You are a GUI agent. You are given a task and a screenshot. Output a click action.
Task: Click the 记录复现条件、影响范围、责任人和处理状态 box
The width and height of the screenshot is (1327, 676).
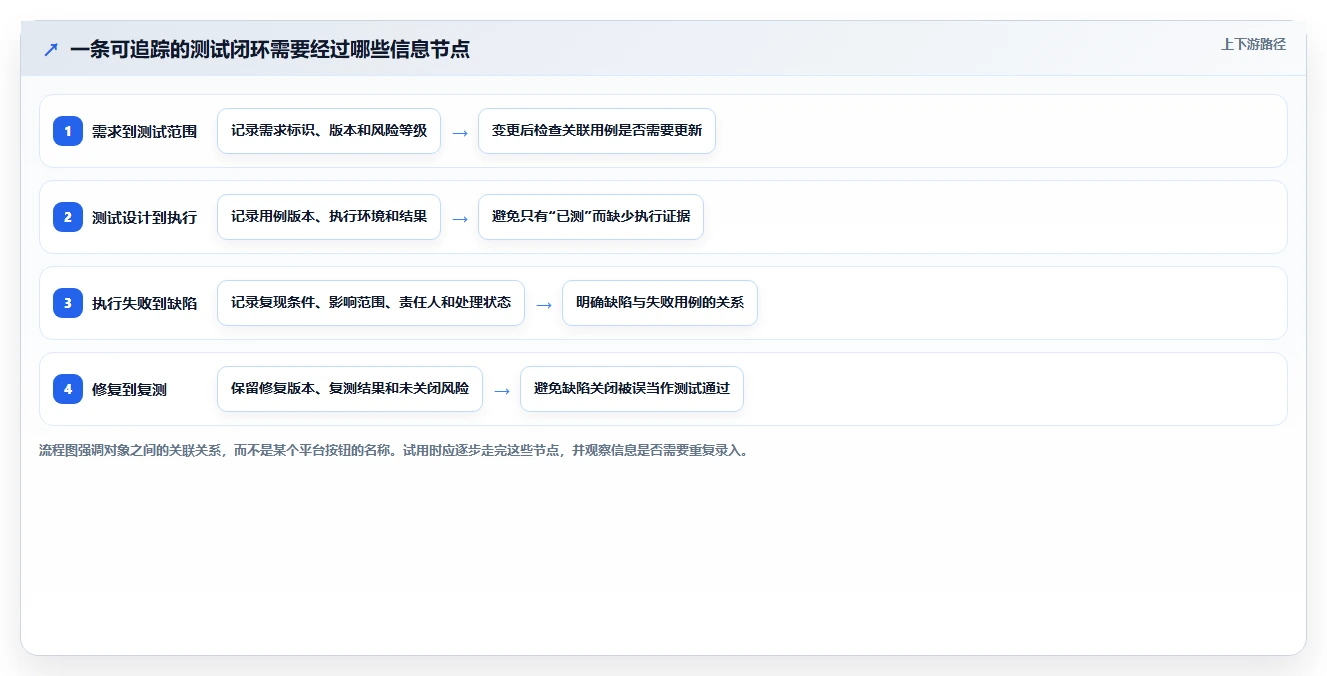[371, 303]
